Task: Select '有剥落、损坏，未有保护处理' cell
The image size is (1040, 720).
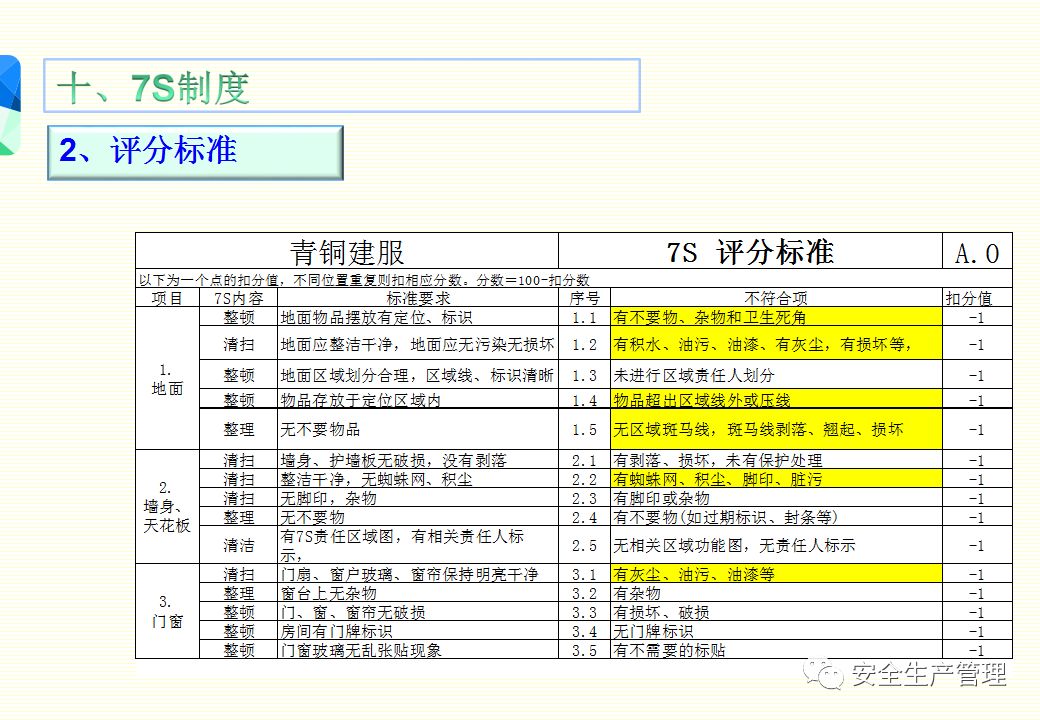Action: point(776,460)
